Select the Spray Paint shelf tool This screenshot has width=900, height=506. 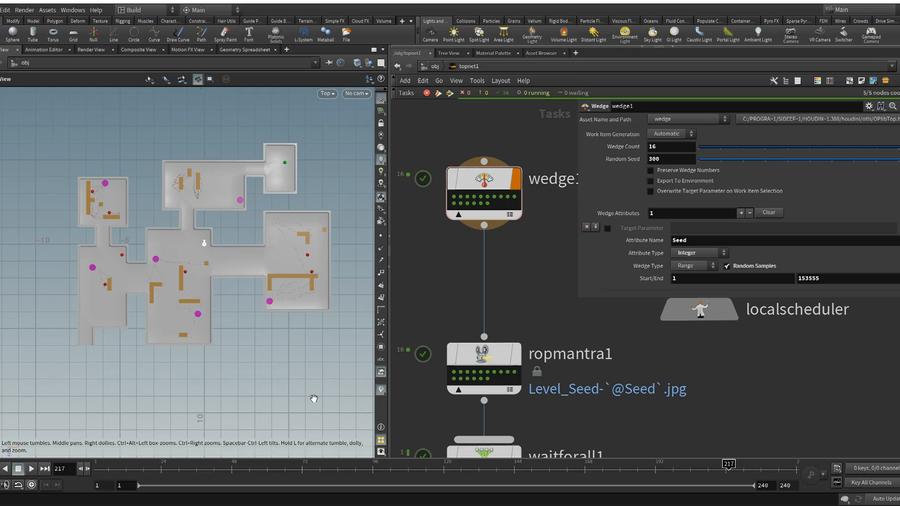tap(225, 34)
